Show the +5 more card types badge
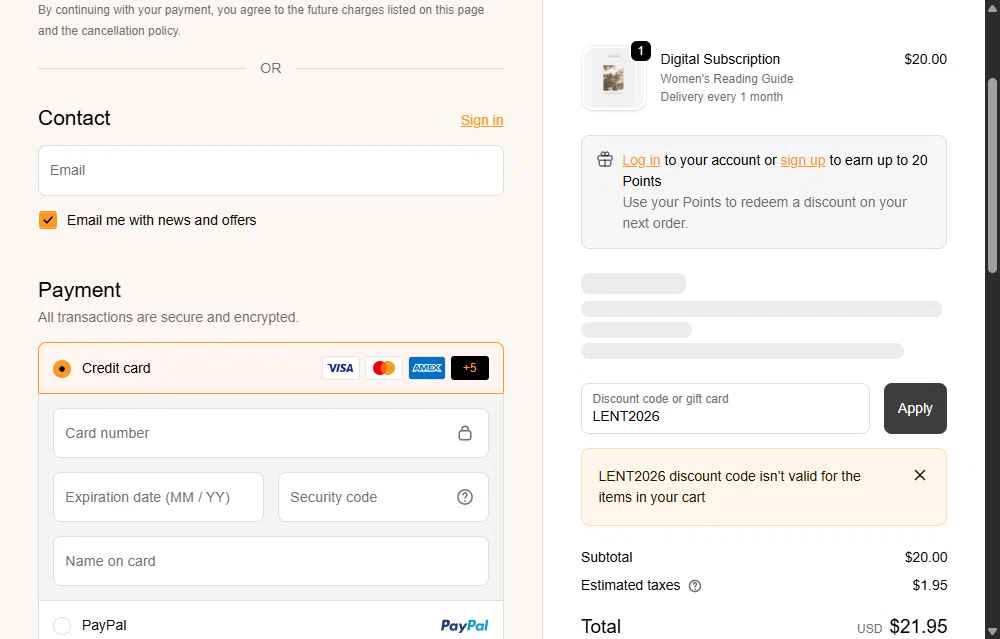Screen dimensions: 1000x639 tap(470, 368)
